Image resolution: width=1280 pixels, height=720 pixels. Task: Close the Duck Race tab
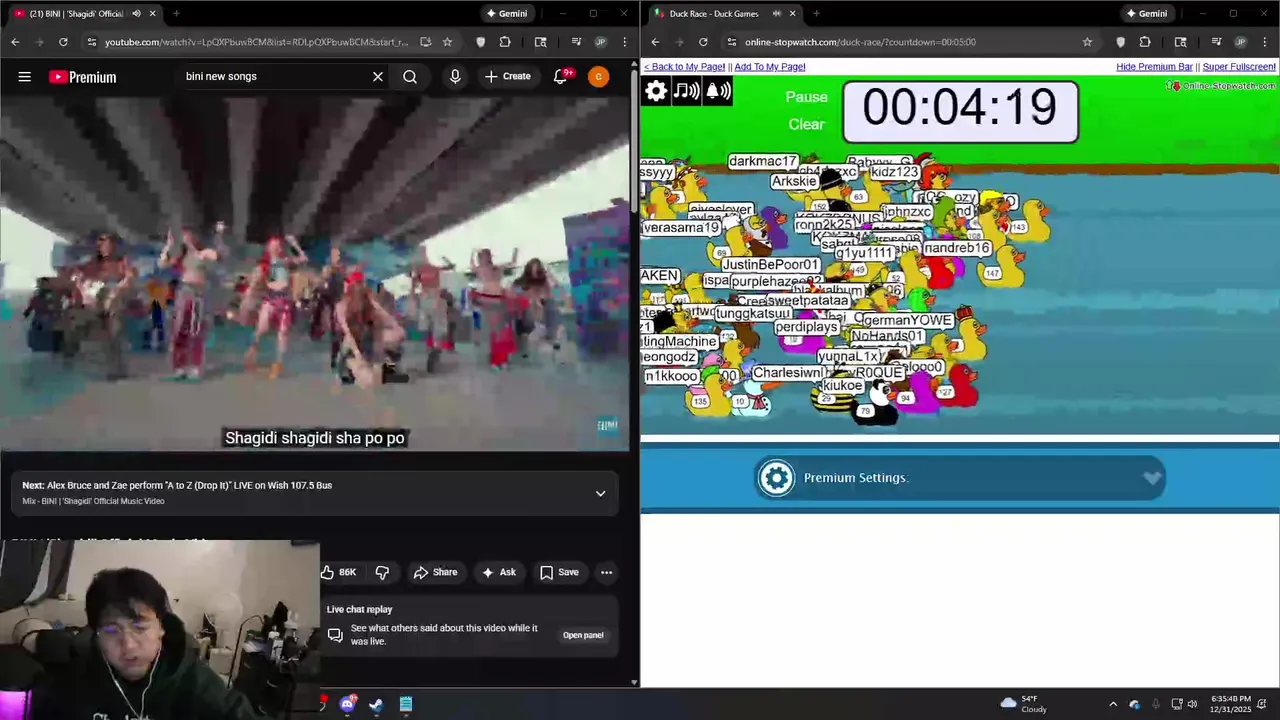(x=793, y=13)
